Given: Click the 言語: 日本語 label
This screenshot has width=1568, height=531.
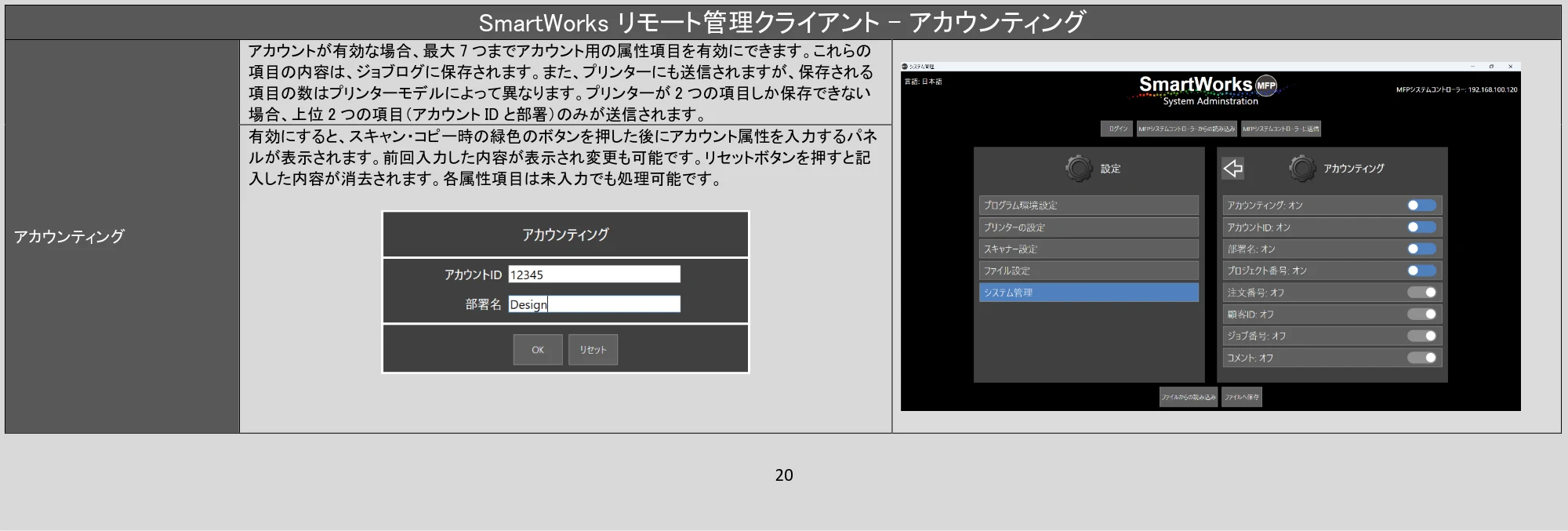Looking at the screenshot, I should tap(924, 82).
